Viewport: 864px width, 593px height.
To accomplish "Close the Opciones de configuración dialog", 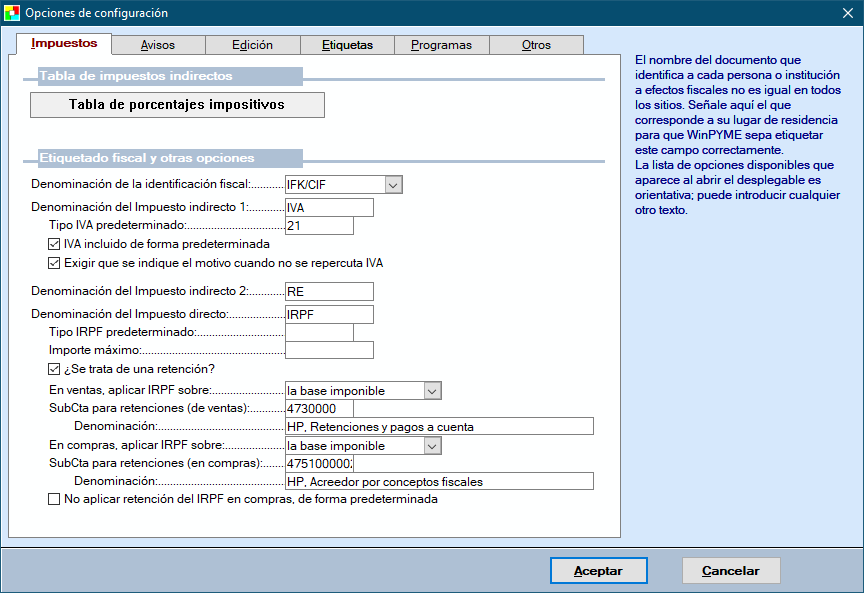I will pos(847,13).
